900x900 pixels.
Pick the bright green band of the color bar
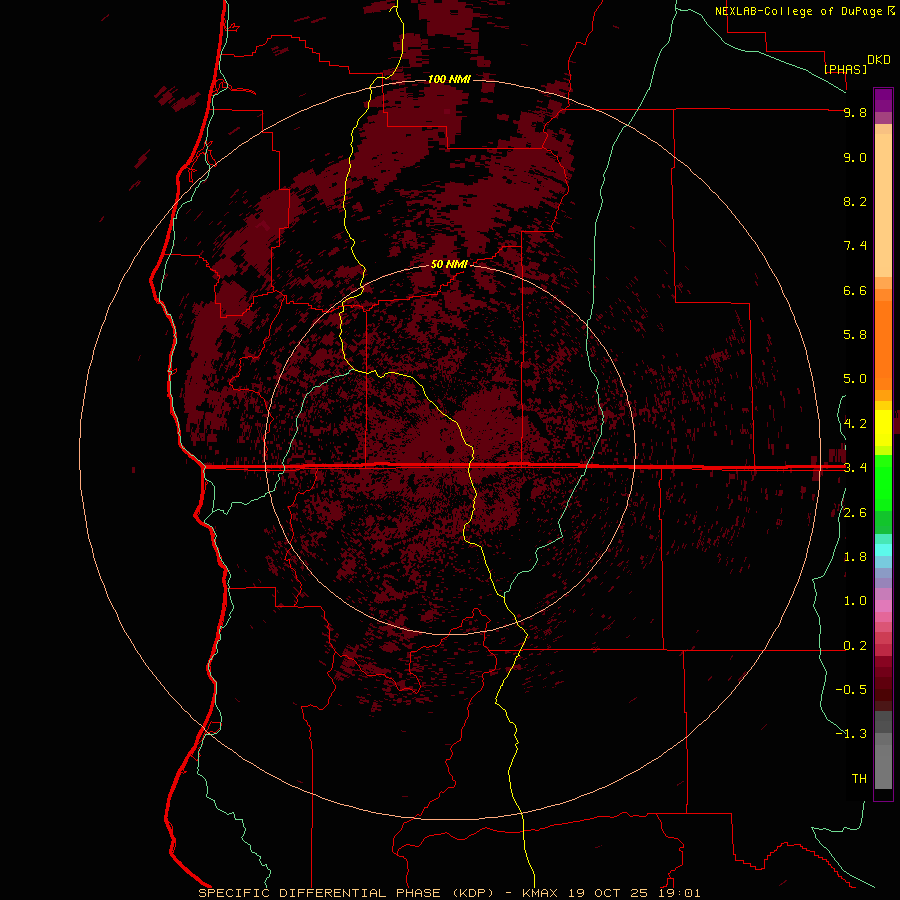(883, 482)
